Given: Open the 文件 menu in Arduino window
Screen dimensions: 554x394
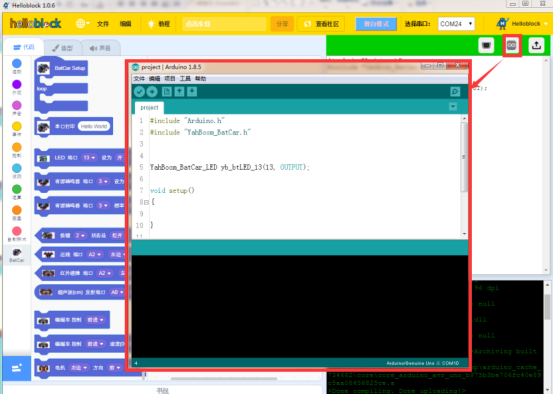Looking at the screenshot, I should coord(139,78).
